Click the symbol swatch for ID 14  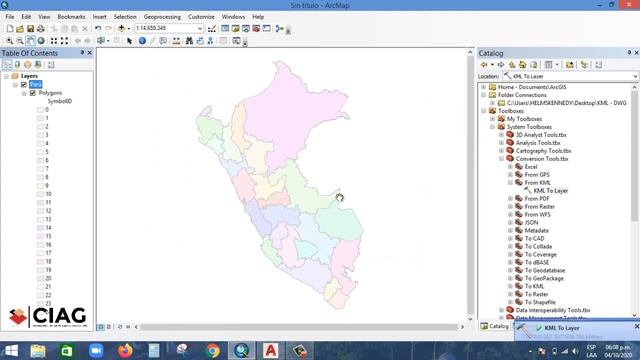(40, 228)
